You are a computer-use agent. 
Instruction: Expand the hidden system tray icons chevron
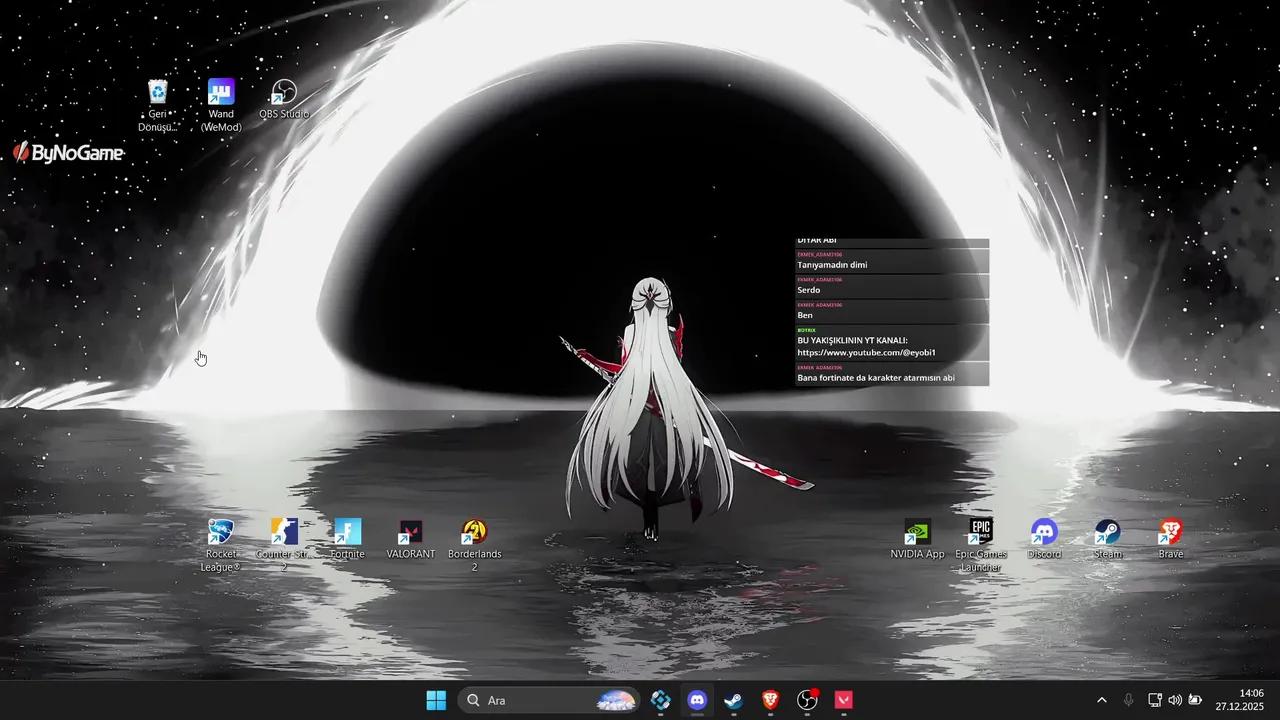tap(1102, 700)
